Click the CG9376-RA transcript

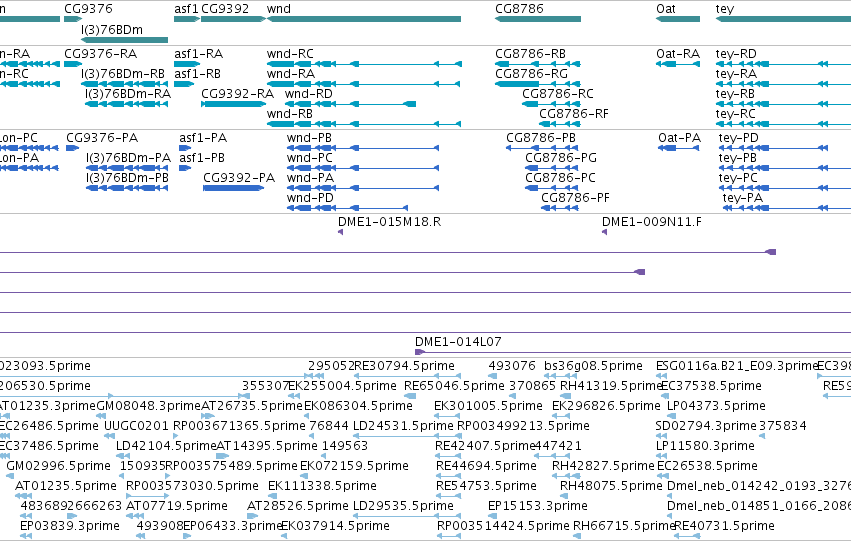(73, 64)
